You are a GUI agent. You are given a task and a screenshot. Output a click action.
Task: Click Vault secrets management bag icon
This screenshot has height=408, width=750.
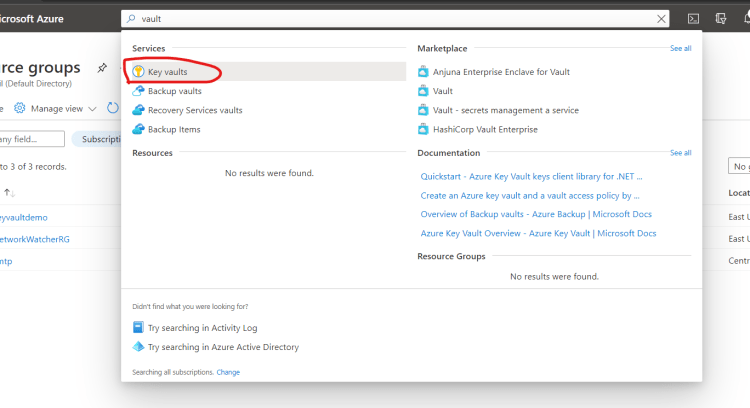tap(423, 110)
